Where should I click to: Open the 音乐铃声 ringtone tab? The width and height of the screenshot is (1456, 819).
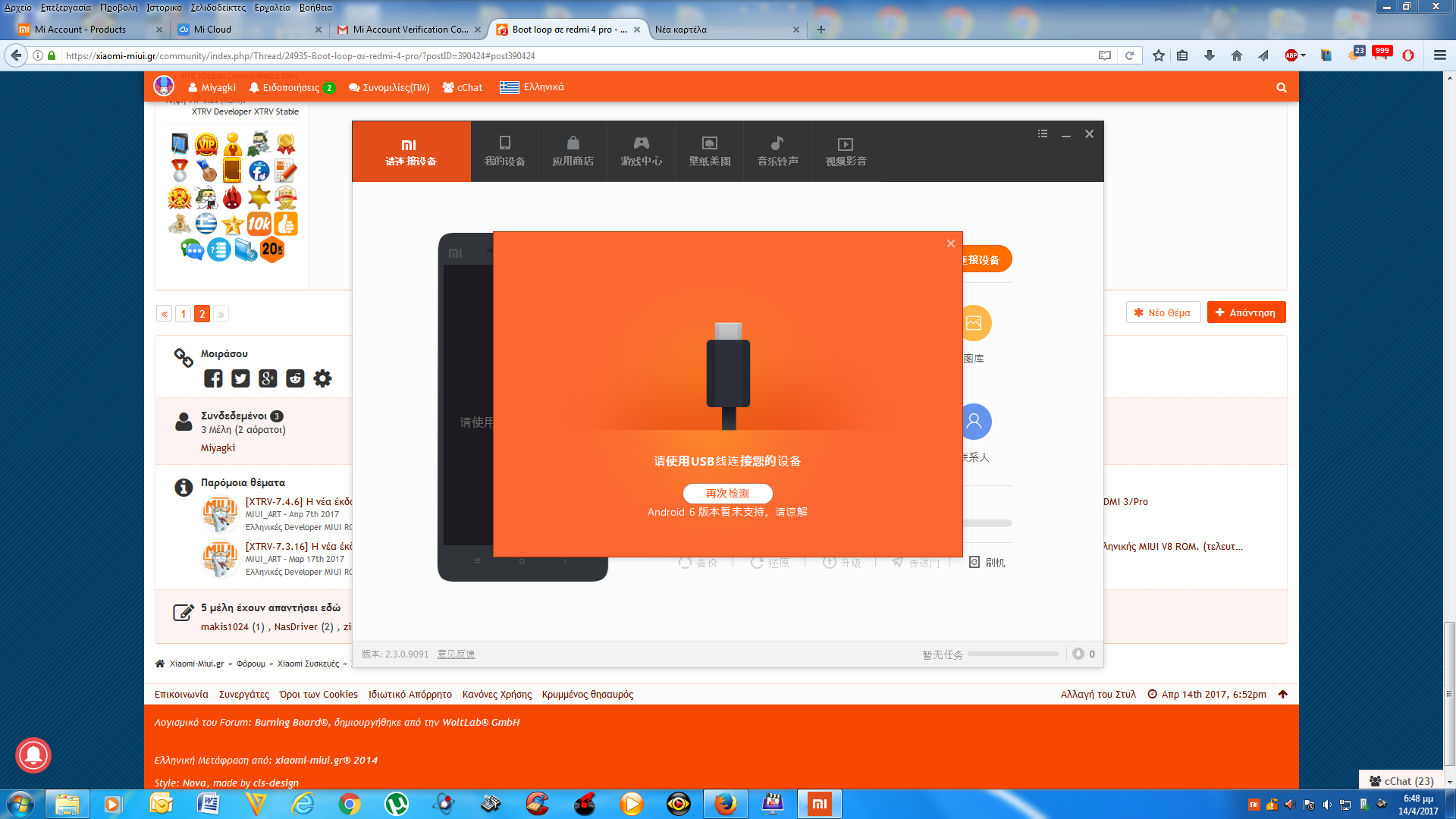[x=777, y=151]
